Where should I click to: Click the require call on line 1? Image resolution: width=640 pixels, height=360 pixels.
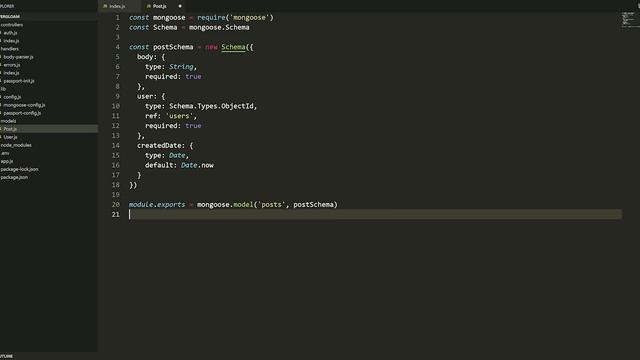(235, 18)
